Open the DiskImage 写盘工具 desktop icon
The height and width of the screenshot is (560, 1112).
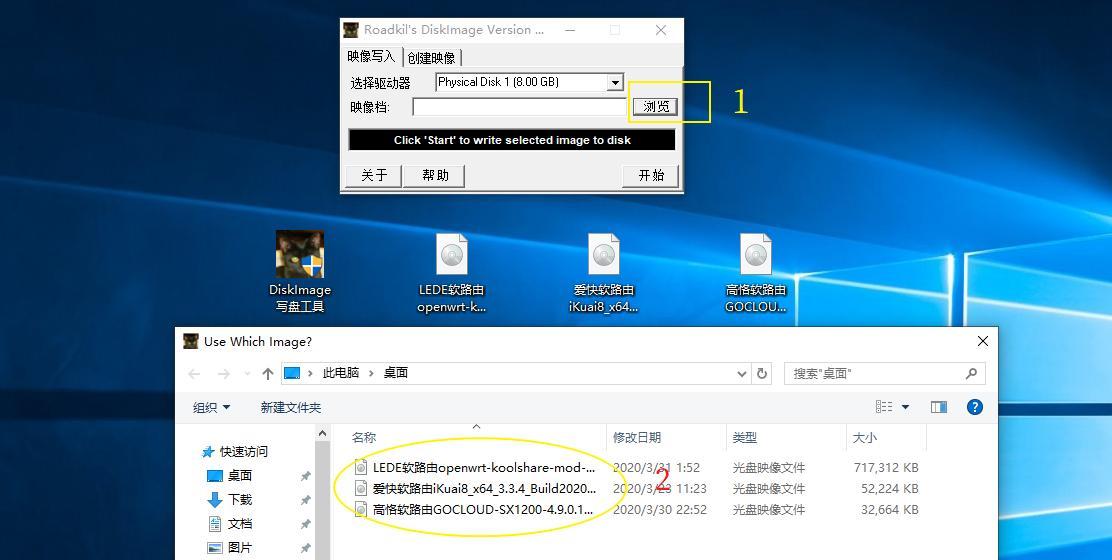(x=300, y=273)
